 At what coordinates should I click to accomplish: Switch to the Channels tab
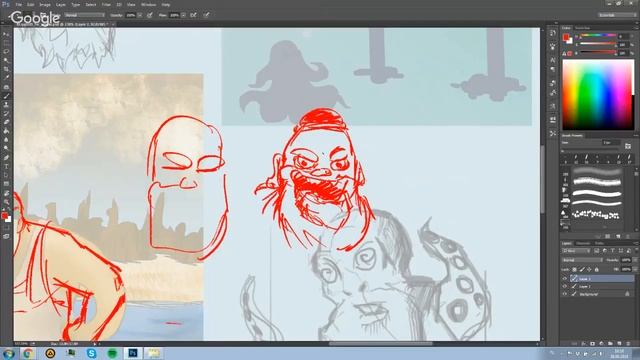[583, 243]
